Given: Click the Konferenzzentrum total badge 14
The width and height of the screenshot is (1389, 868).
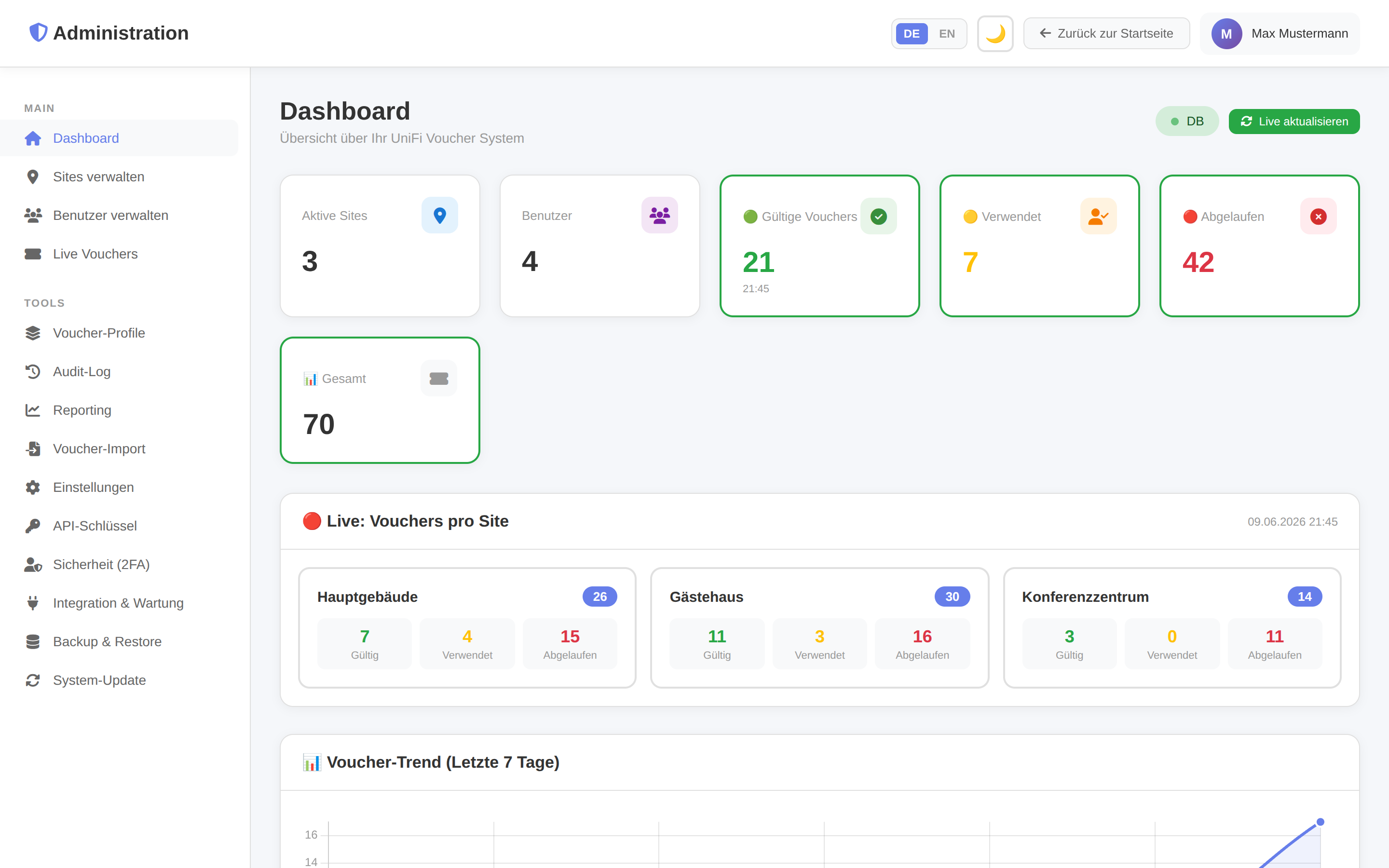Looking at the screenshot, I should coord(1305,597).
